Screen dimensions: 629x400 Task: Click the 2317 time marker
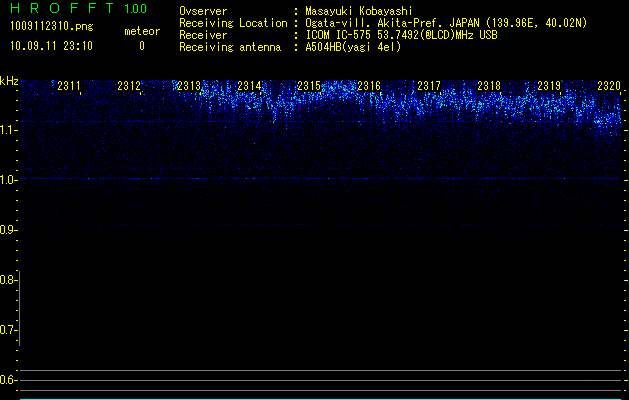[429, 86]
